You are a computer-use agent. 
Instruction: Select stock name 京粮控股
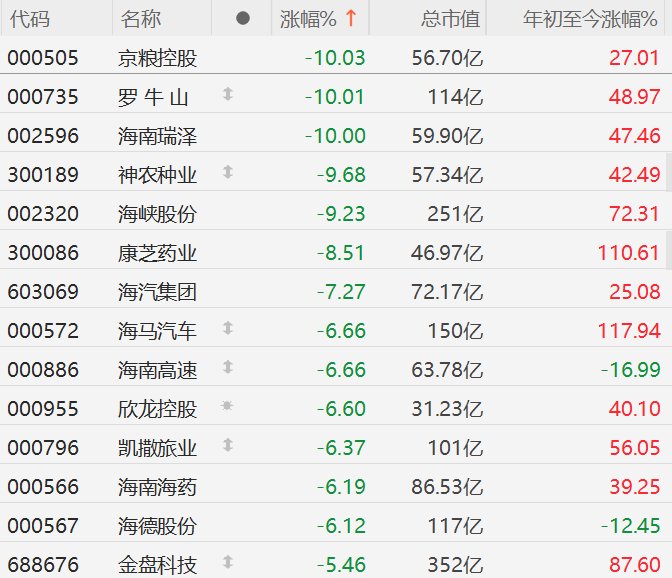[157, 58]
